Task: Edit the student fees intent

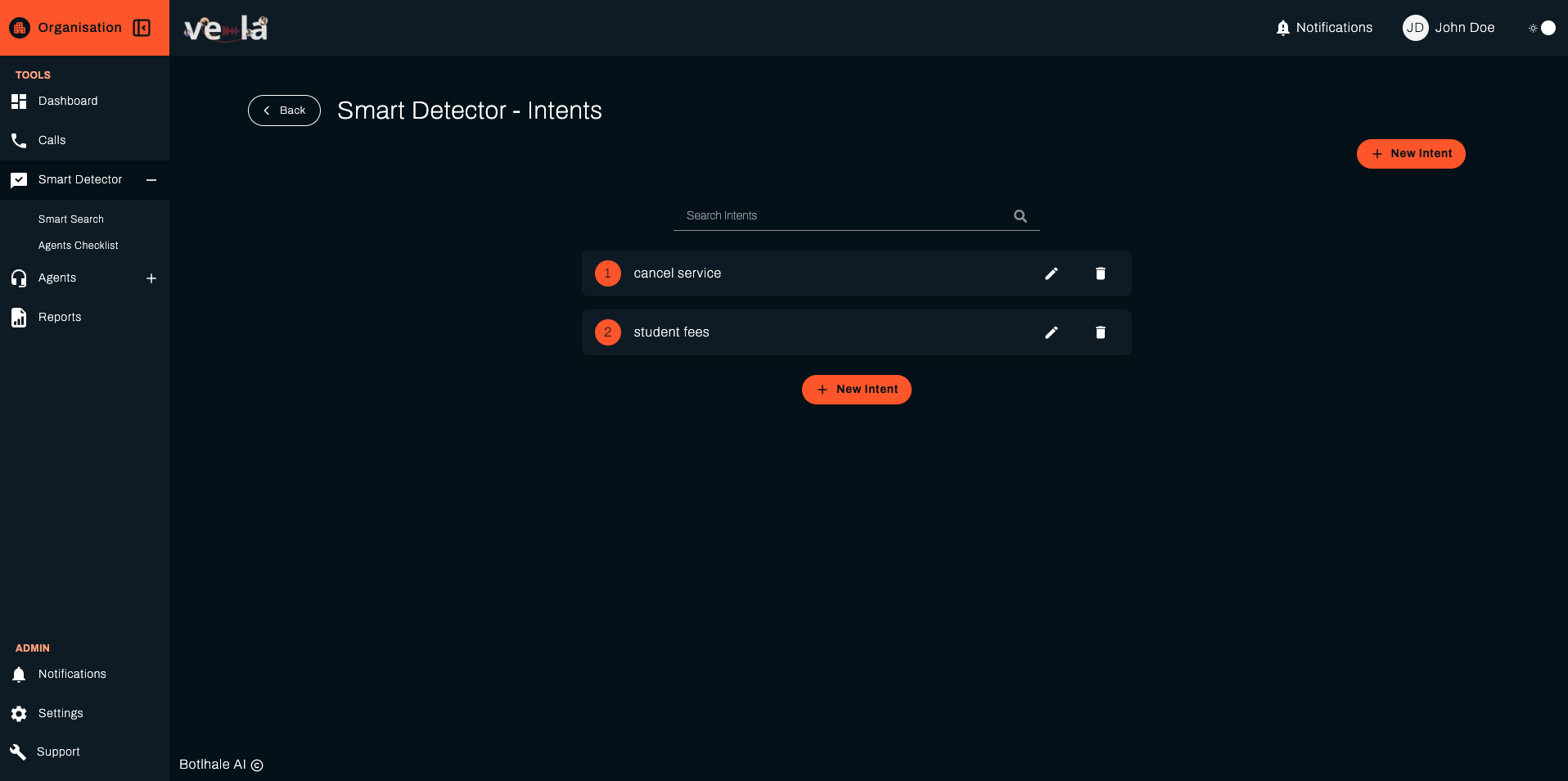Action: point(1052,332)
